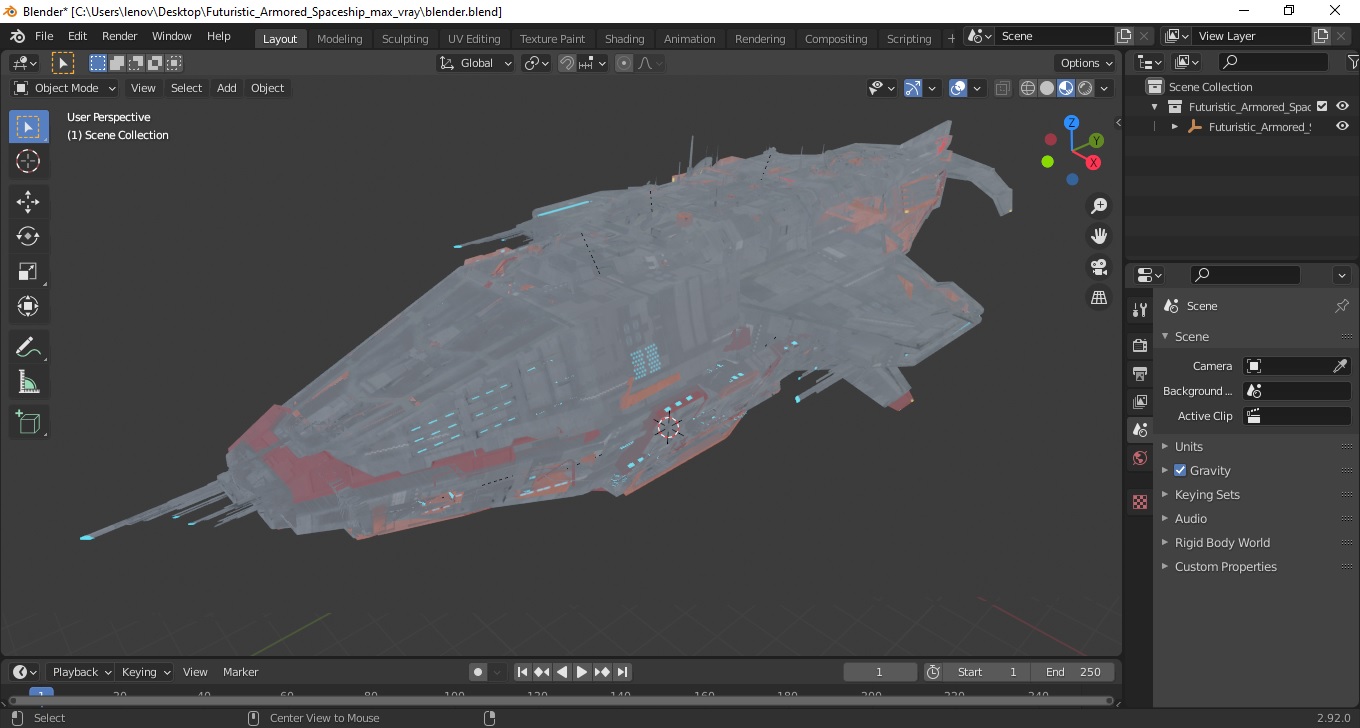Choose the Move tool

pyautogui.click(x=28, y=202)
